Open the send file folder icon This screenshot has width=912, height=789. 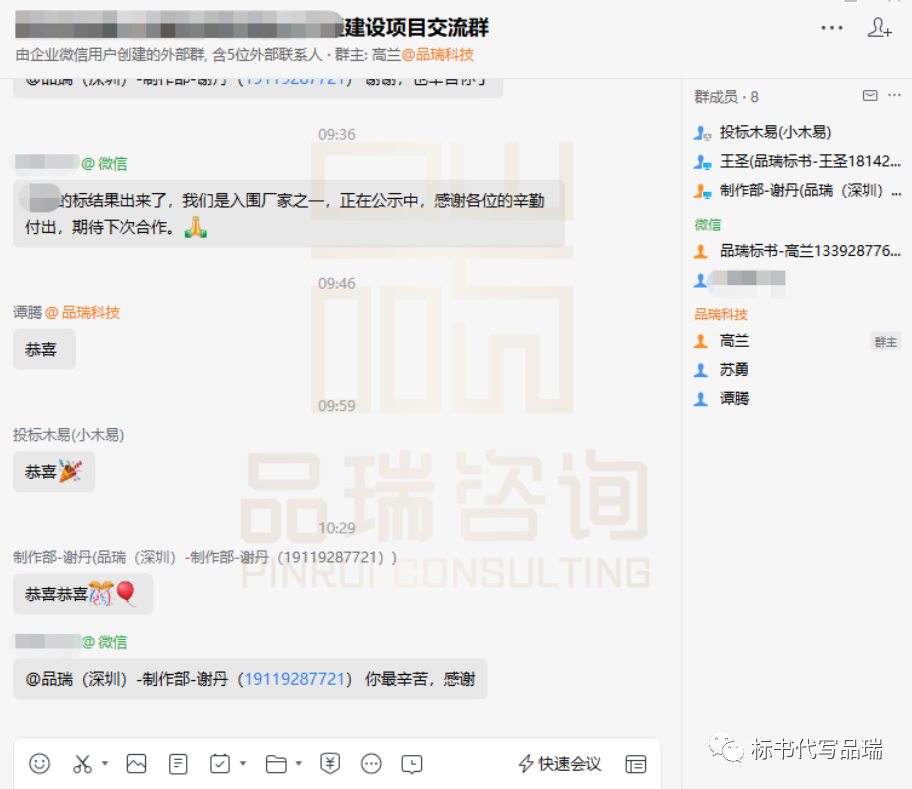click(276, 763)
